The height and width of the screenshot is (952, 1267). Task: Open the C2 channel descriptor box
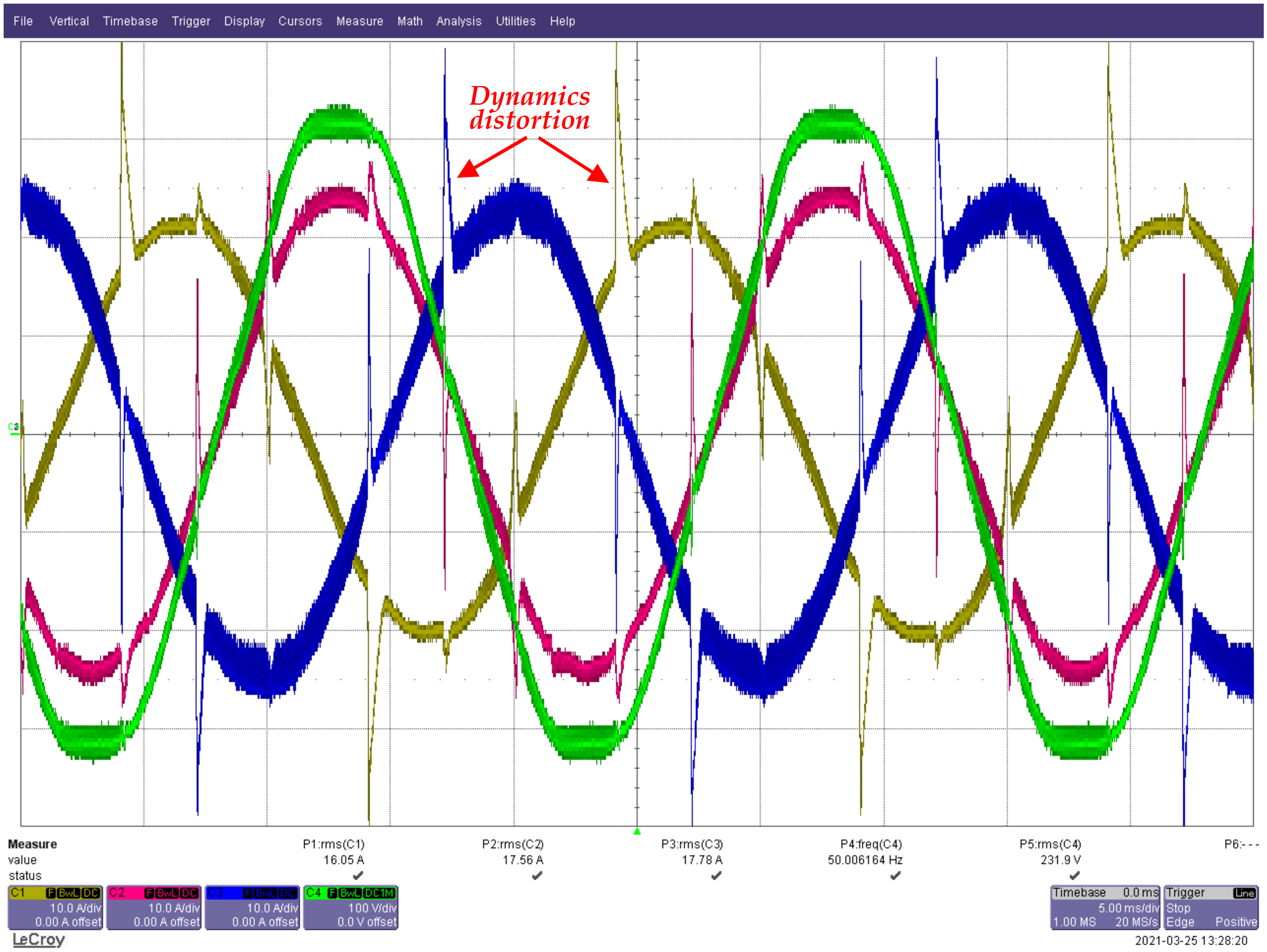click(154, 907)
